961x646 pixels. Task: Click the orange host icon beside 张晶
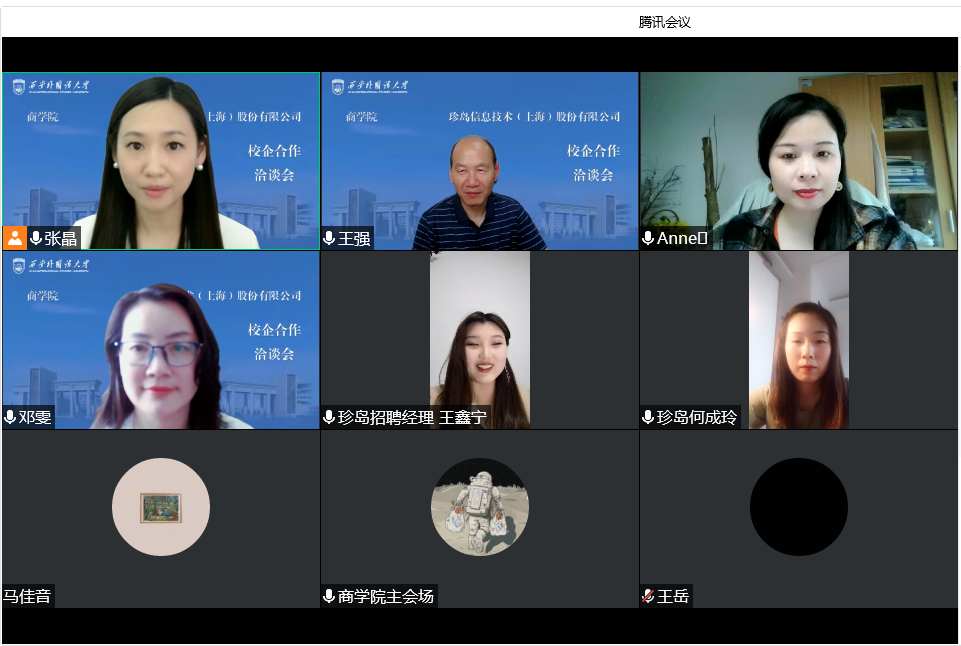(15, 238)
